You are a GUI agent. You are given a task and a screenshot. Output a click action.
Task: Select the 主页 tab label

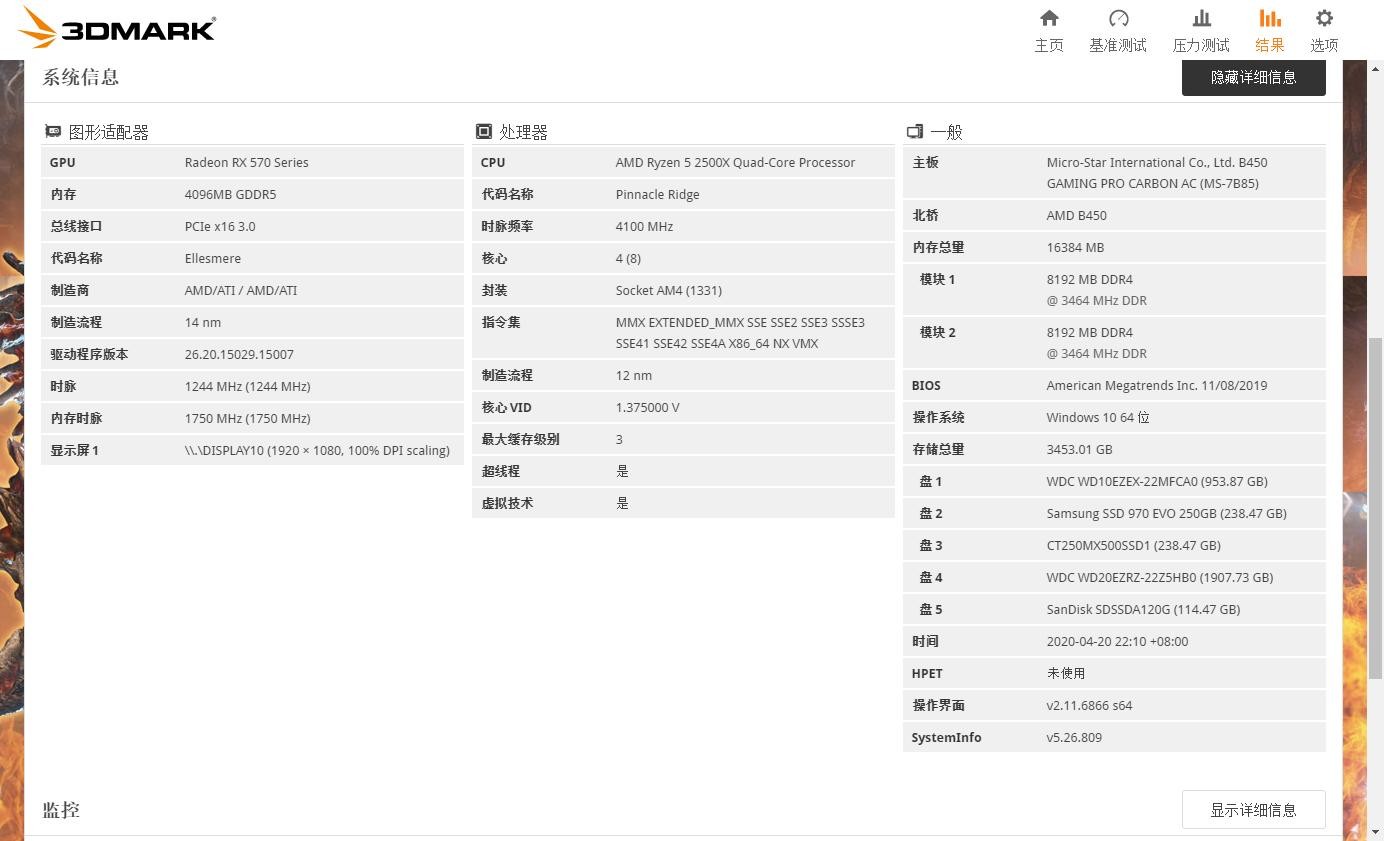click(1049, 45)
